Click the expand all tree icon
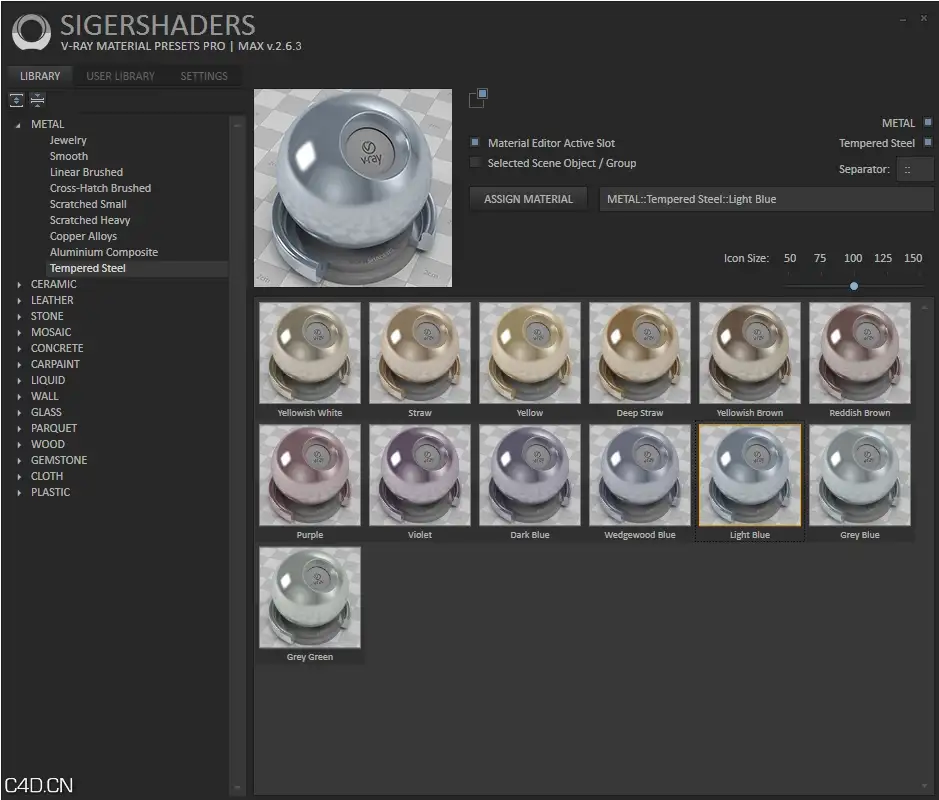 coord(16,100)
